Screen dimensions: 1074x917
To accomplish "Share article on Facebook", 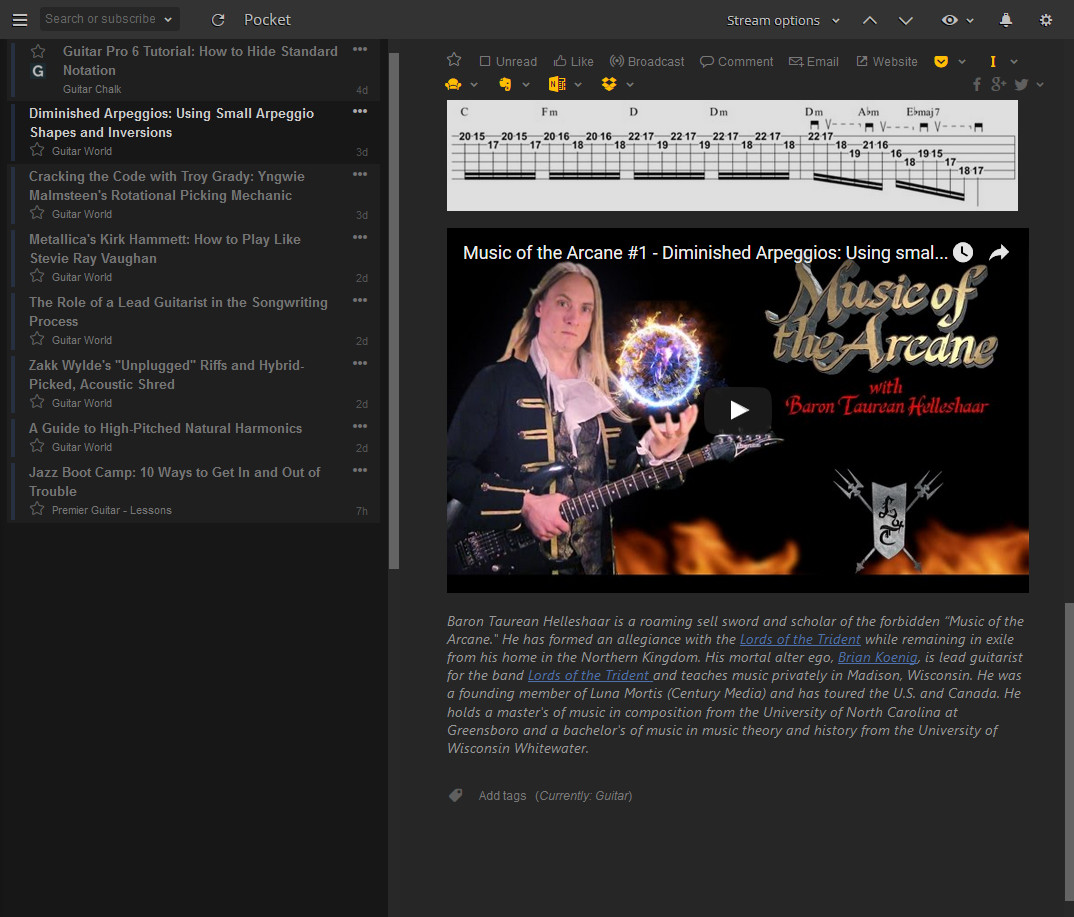I will [977, 84].
